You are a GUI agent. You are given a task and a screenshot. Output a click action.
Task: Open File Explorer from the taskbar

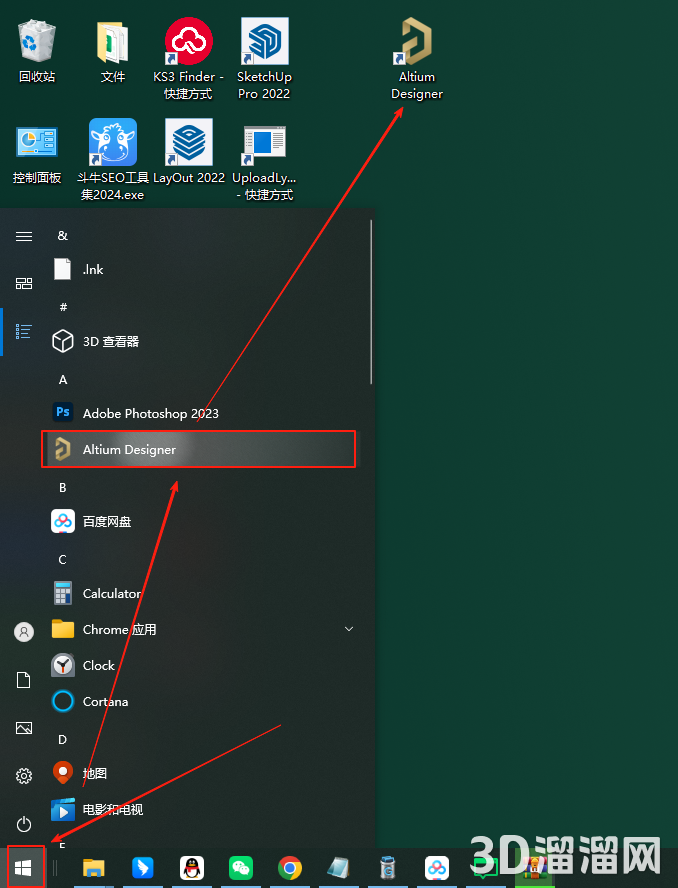(x=94, y=868)
